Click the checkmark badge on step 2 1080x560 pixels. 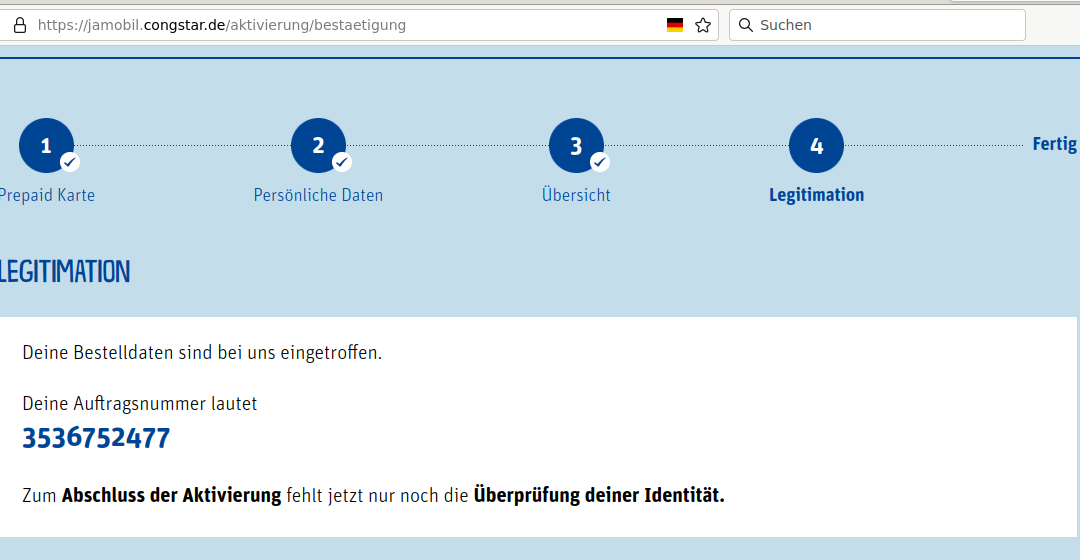pyautogui.click(x=342, y=162)
